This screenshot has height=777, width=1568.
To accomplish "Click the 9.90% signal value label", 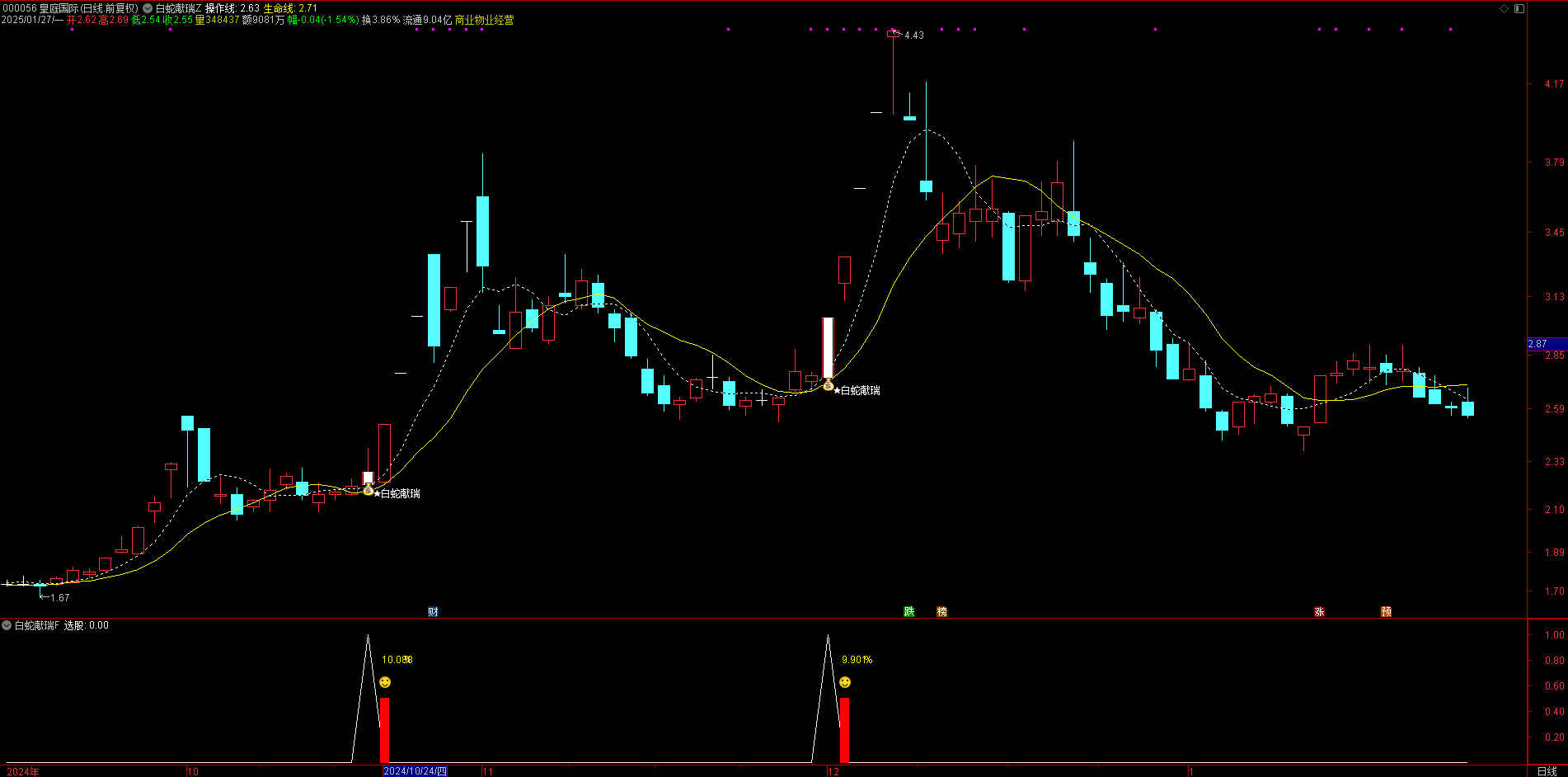I will [857, 660].
